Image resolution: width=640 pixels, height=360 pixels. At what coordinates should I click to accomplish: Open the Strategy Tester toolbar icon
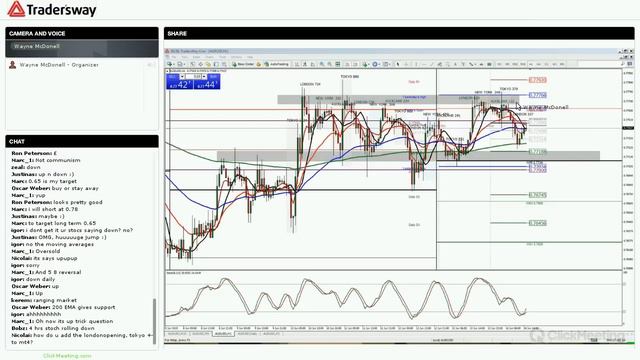(224, 64)
